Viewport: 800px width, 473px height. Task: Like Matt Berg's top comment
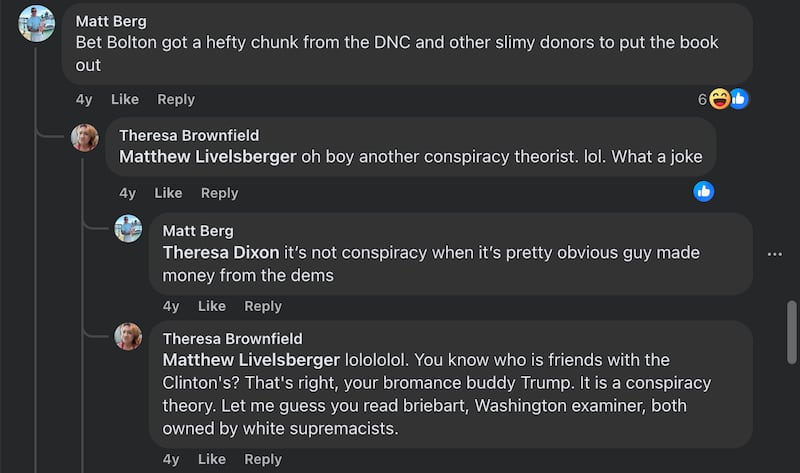click(125, 99)
